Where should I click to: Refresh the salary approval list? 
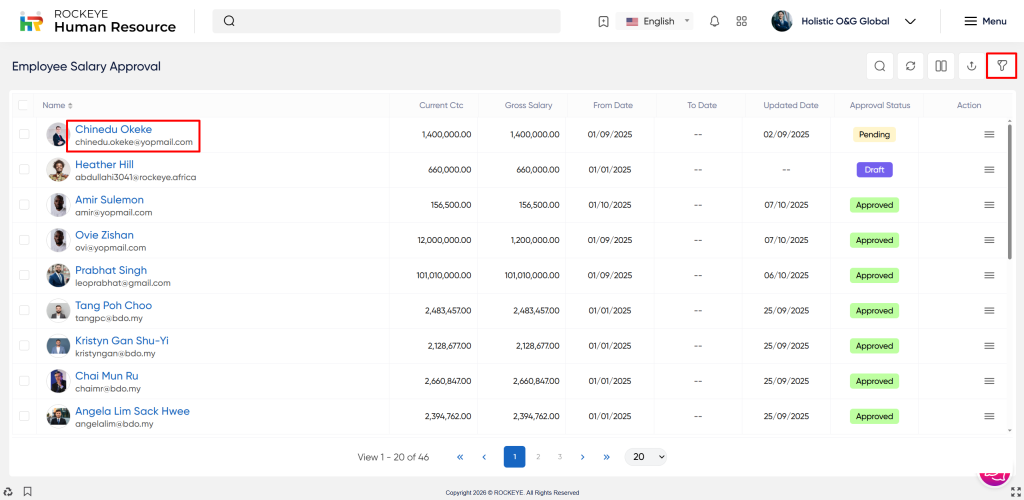click(x=910, y=66)
